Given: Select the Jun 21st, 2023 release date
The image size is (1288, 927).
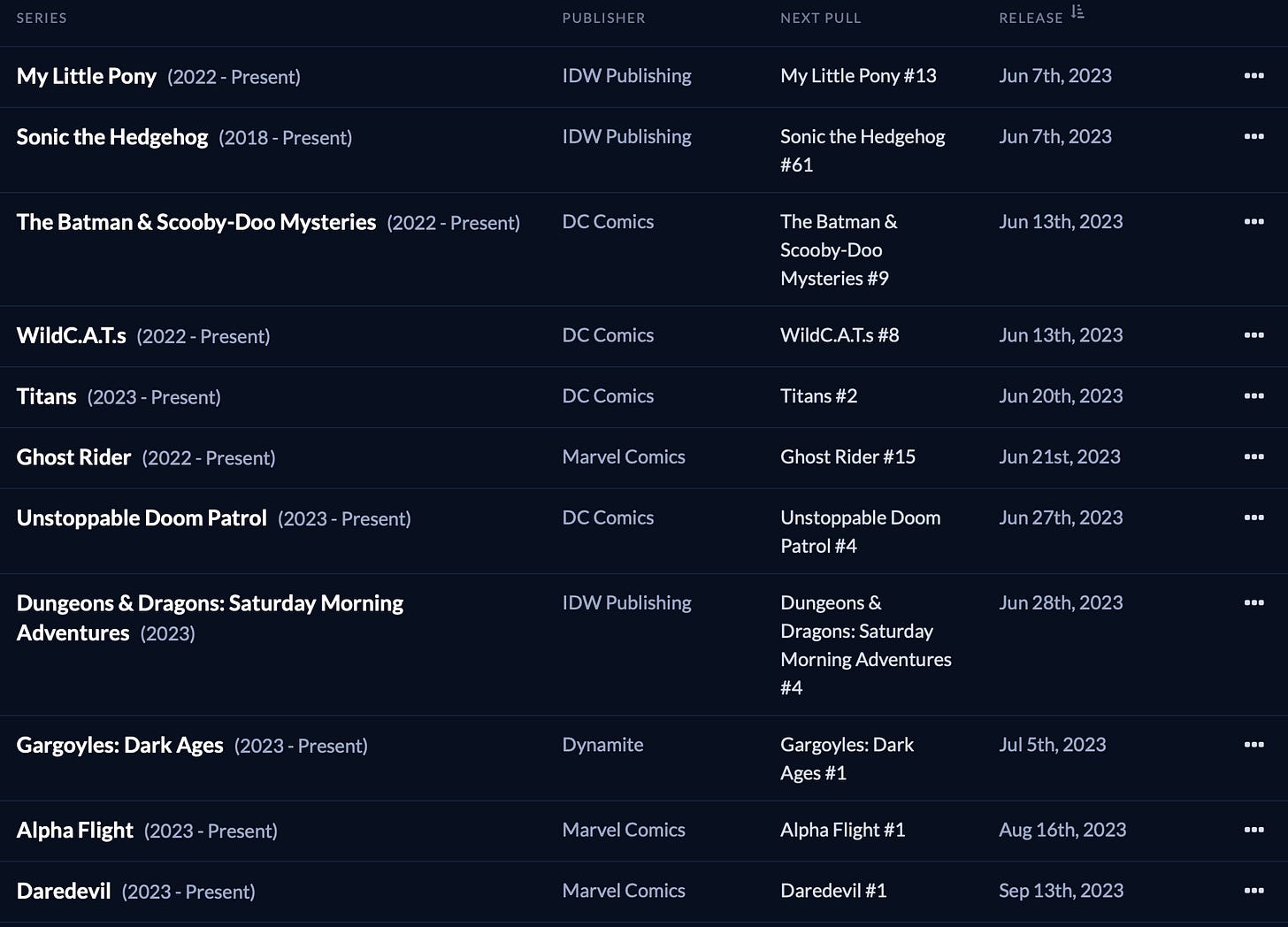Looking at the screenshot, I should [x=1060, y=456].
